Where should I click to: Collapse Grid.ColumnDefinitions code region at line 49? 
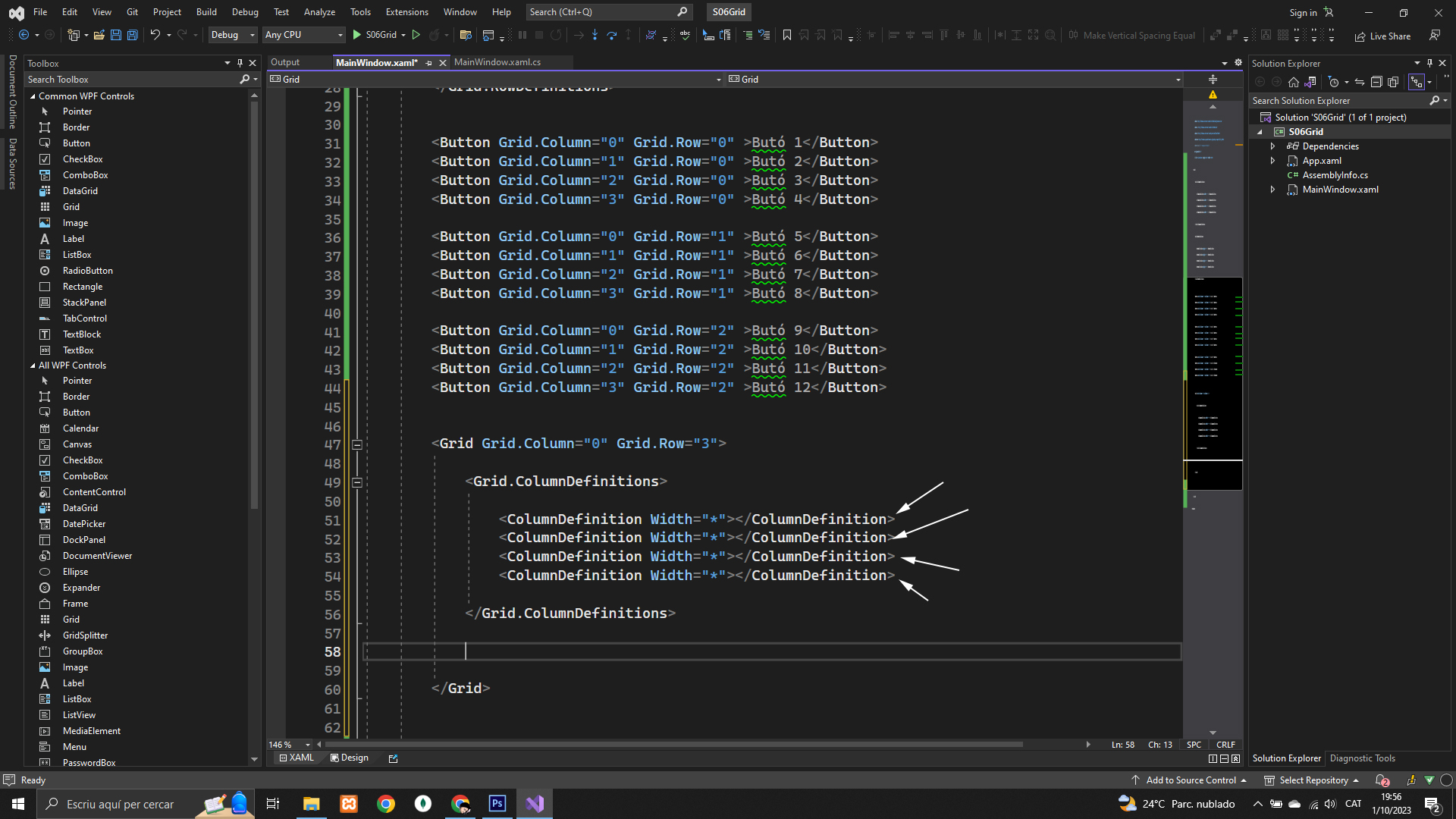click(x=357, y=482)
